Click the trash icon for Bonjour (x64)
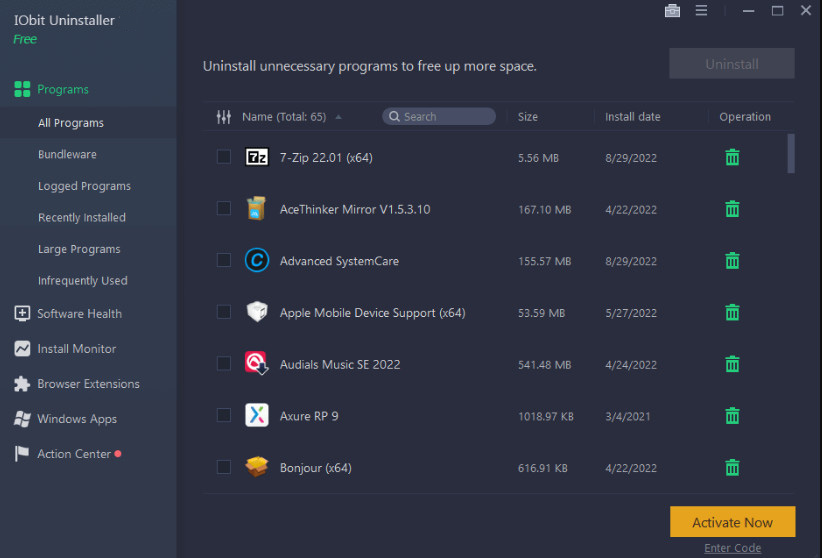The width and height of the screenshot is (822, 558). coord(732,467)
